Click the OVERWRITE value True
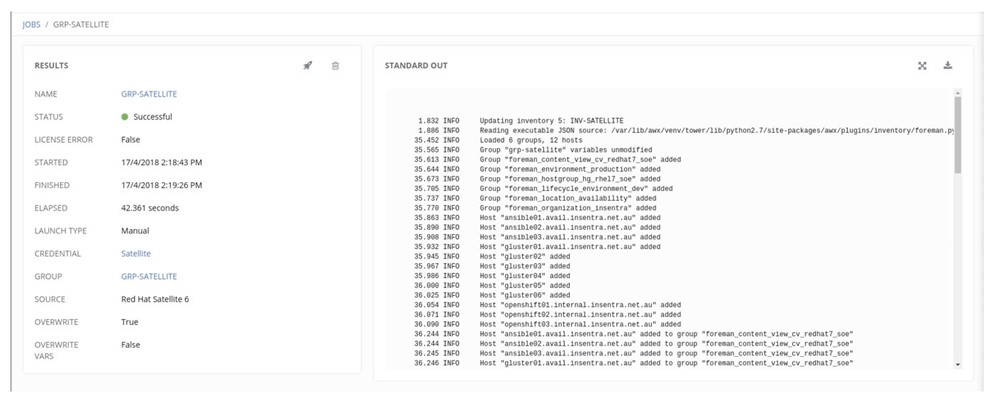 pos(129,322)
